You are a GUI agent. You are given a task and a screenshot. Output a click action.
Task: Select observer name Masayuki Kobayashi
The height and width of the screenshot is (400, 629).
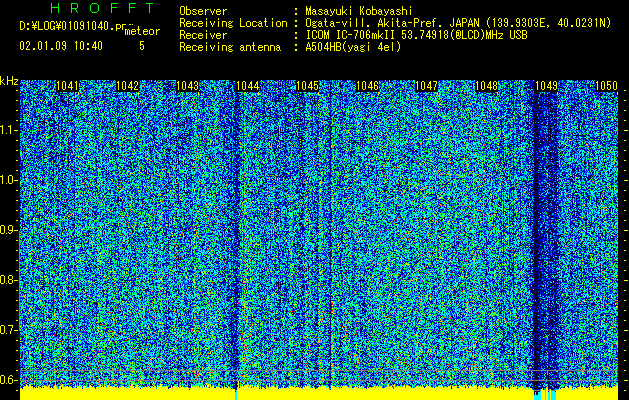pyautogui.click(x=358, y=11)
